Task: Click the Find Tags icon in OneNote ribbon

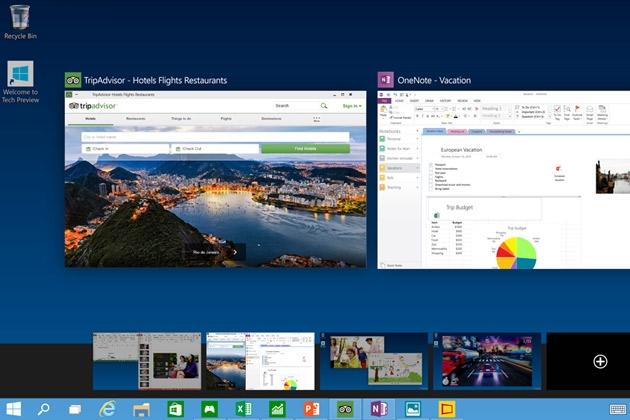Action: [x=567, y=112]
